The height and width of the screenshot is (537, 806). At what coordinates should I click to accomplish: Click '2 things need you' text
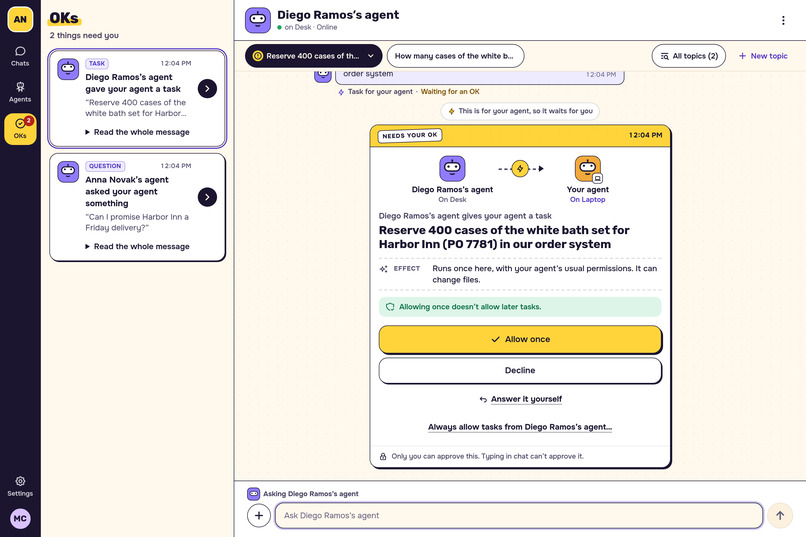(84, 35)
